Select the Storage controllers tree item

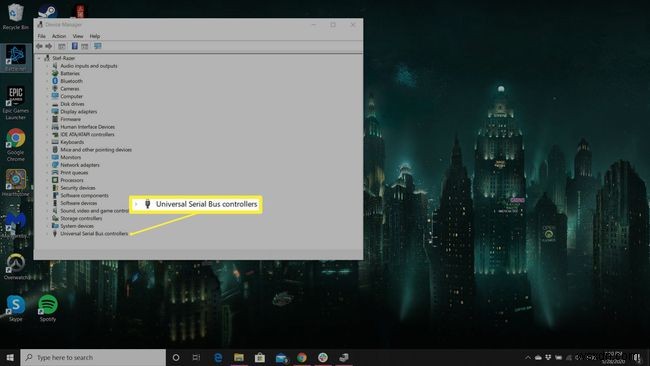pyautogui.click(x=81, y=218)
